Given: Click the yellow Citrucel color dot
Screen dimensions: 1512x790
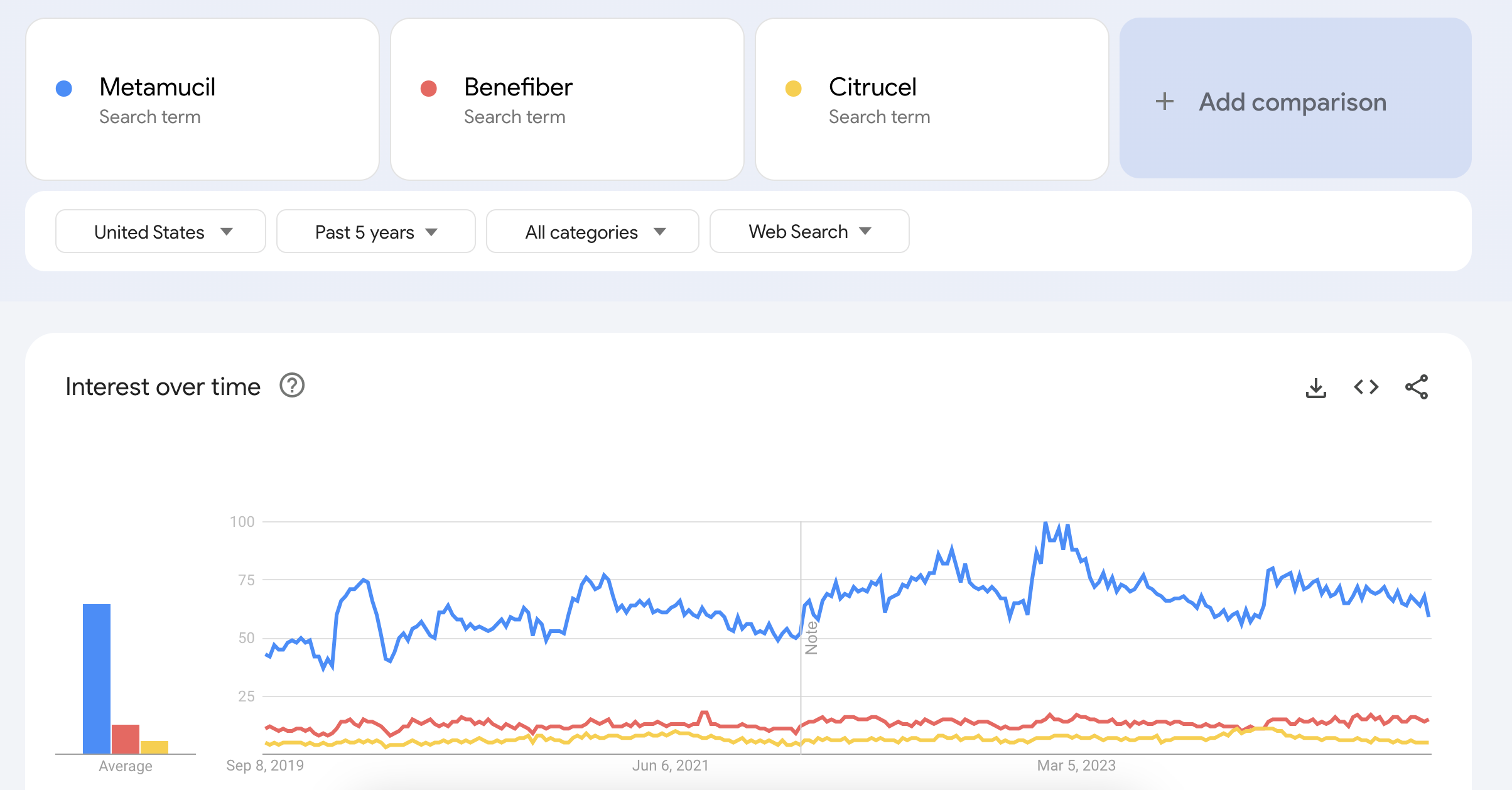Looking at the screenshot, I should coord(794,89).
